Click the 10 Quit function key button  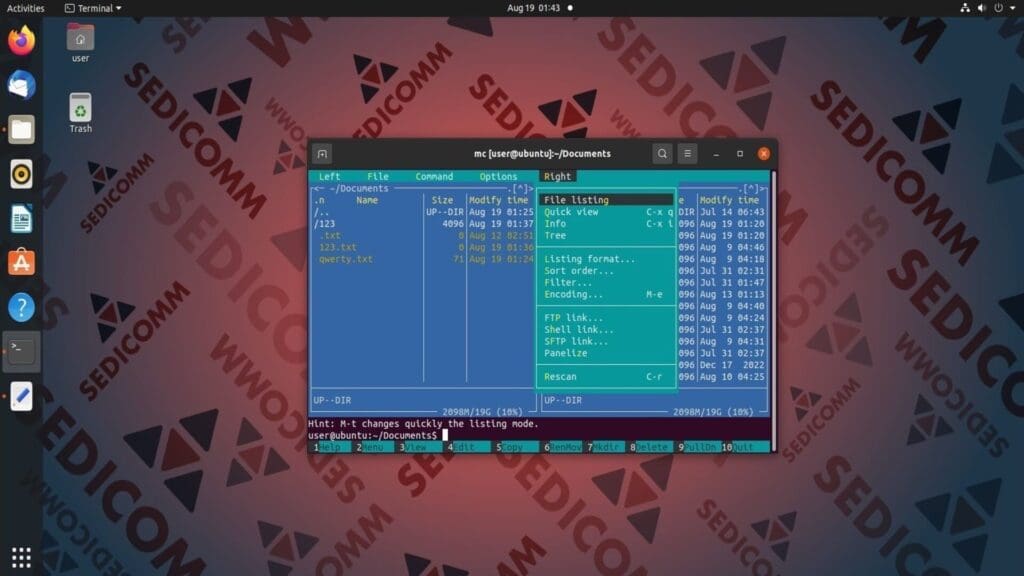click(743, 447)
